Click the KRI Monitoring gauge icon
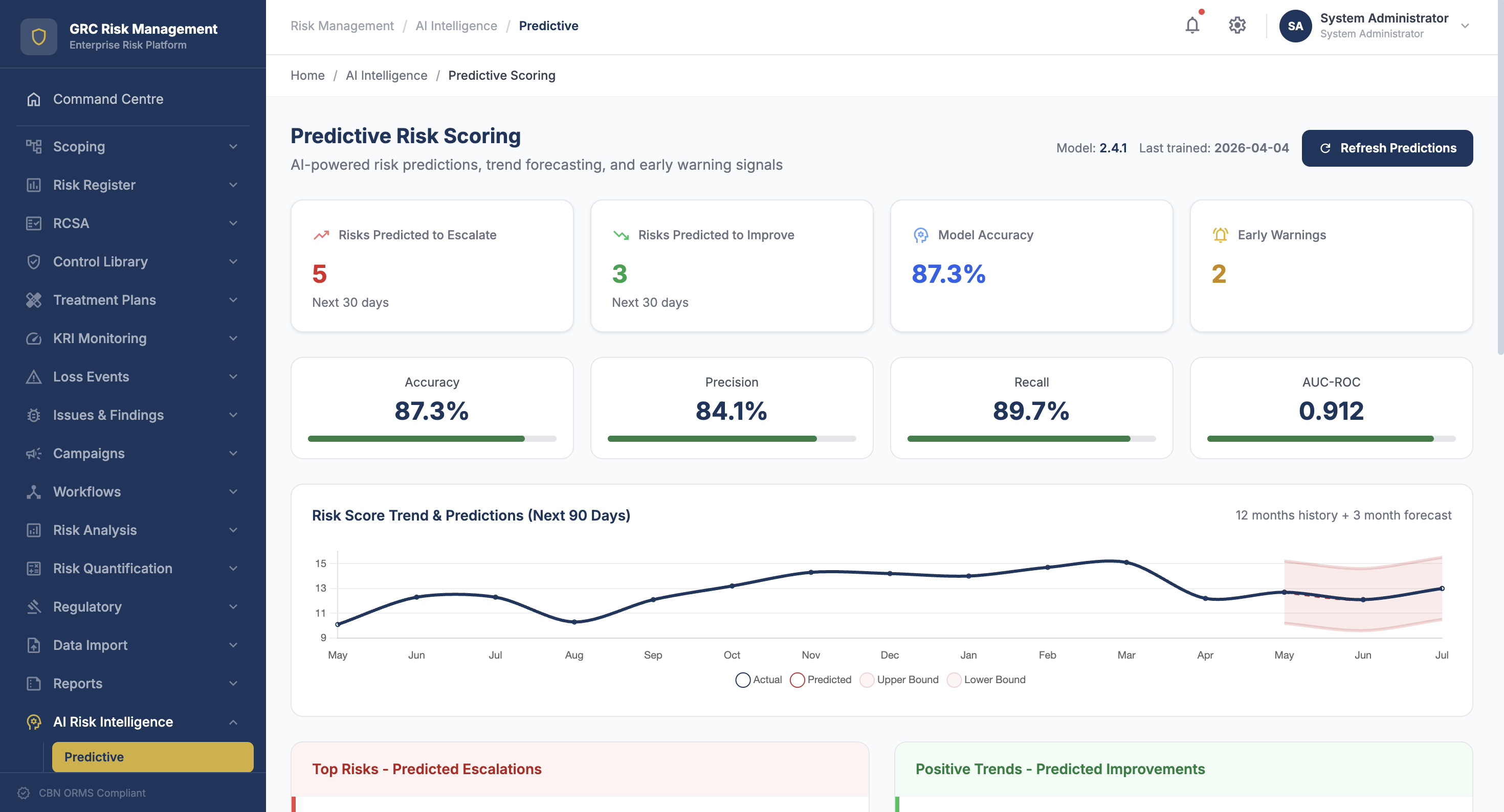The image size is (1504, 812). click(34, 338)
